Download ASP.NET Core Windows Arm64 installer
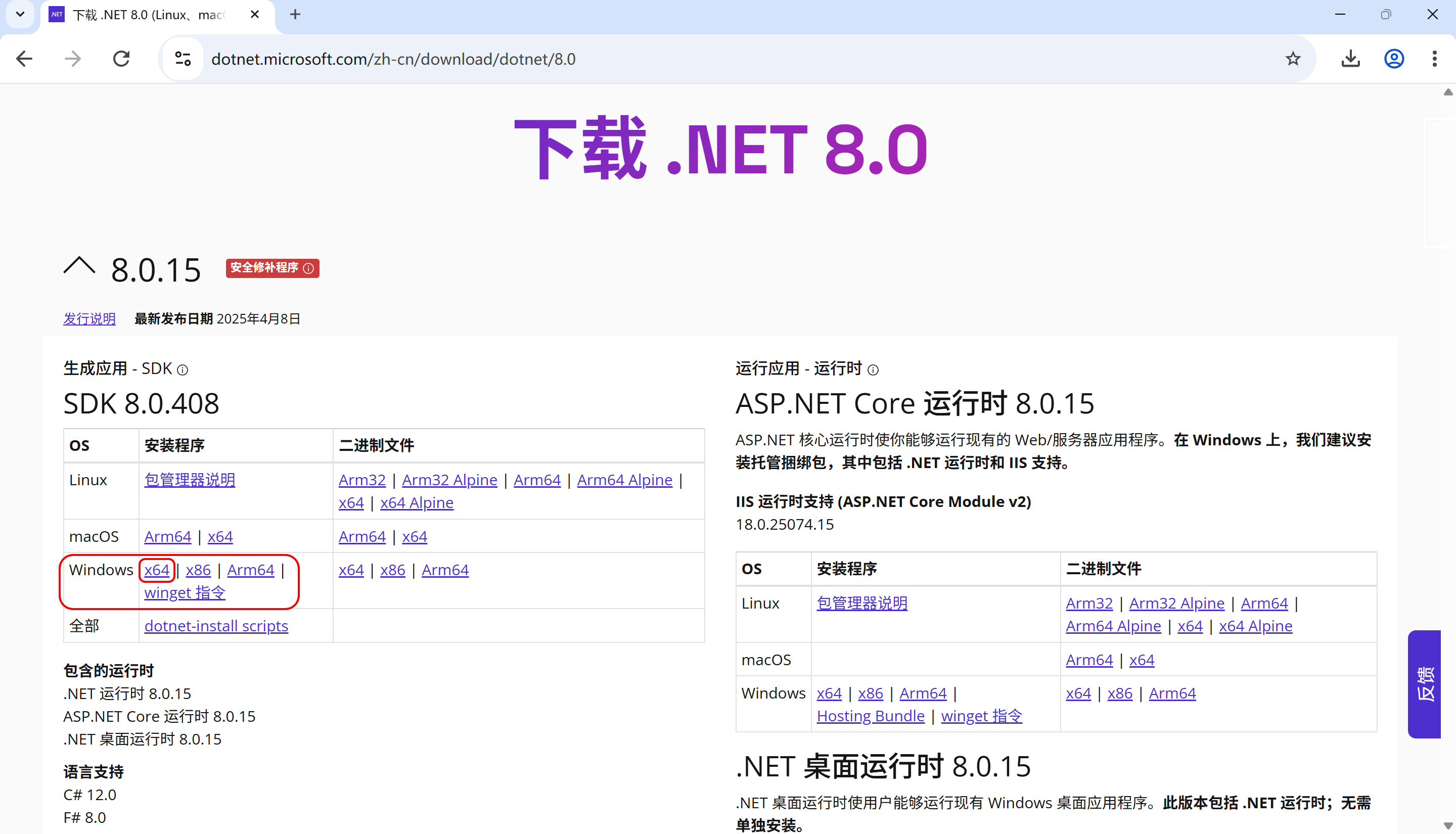 click(x=923, y=693)
